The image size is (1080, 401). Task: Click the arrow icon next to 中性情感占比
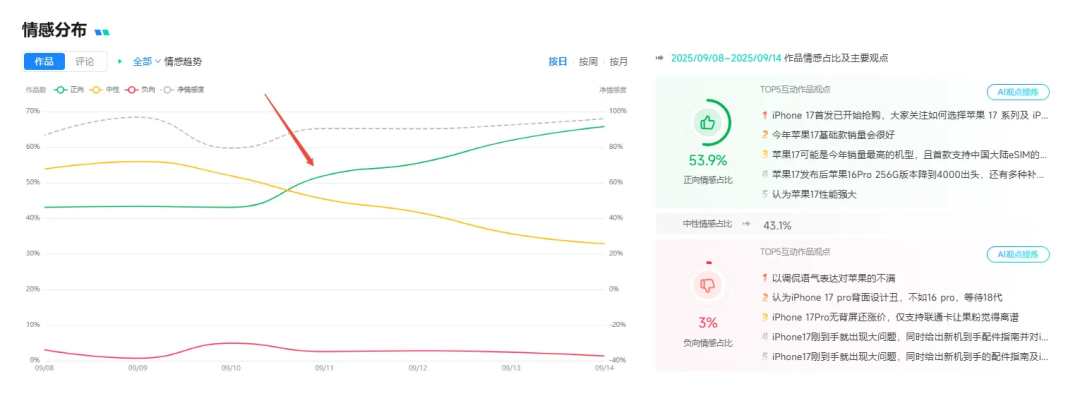[x=746, y=224]
